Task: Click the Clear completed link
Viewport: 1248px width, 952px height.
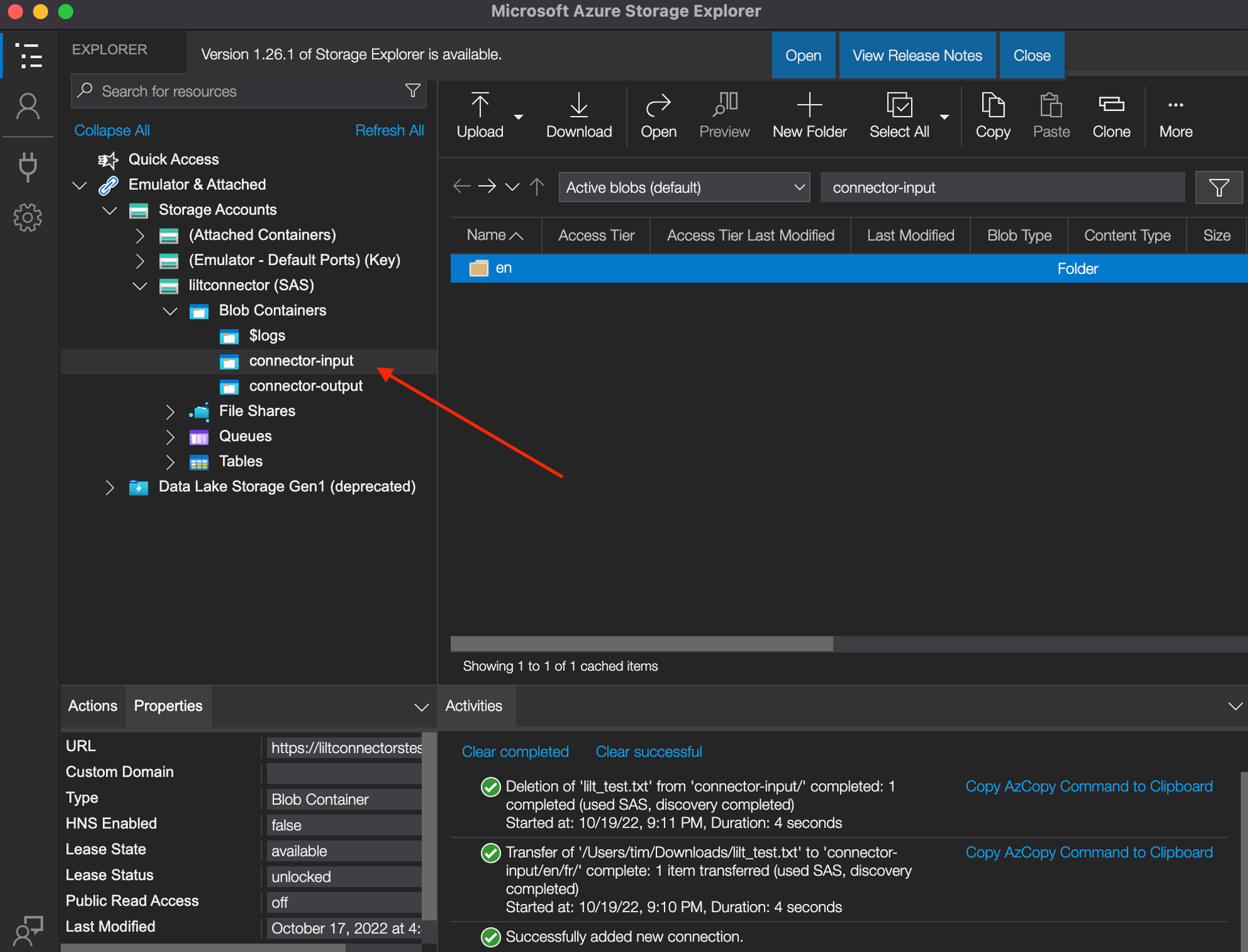Action: coord(515,752)
